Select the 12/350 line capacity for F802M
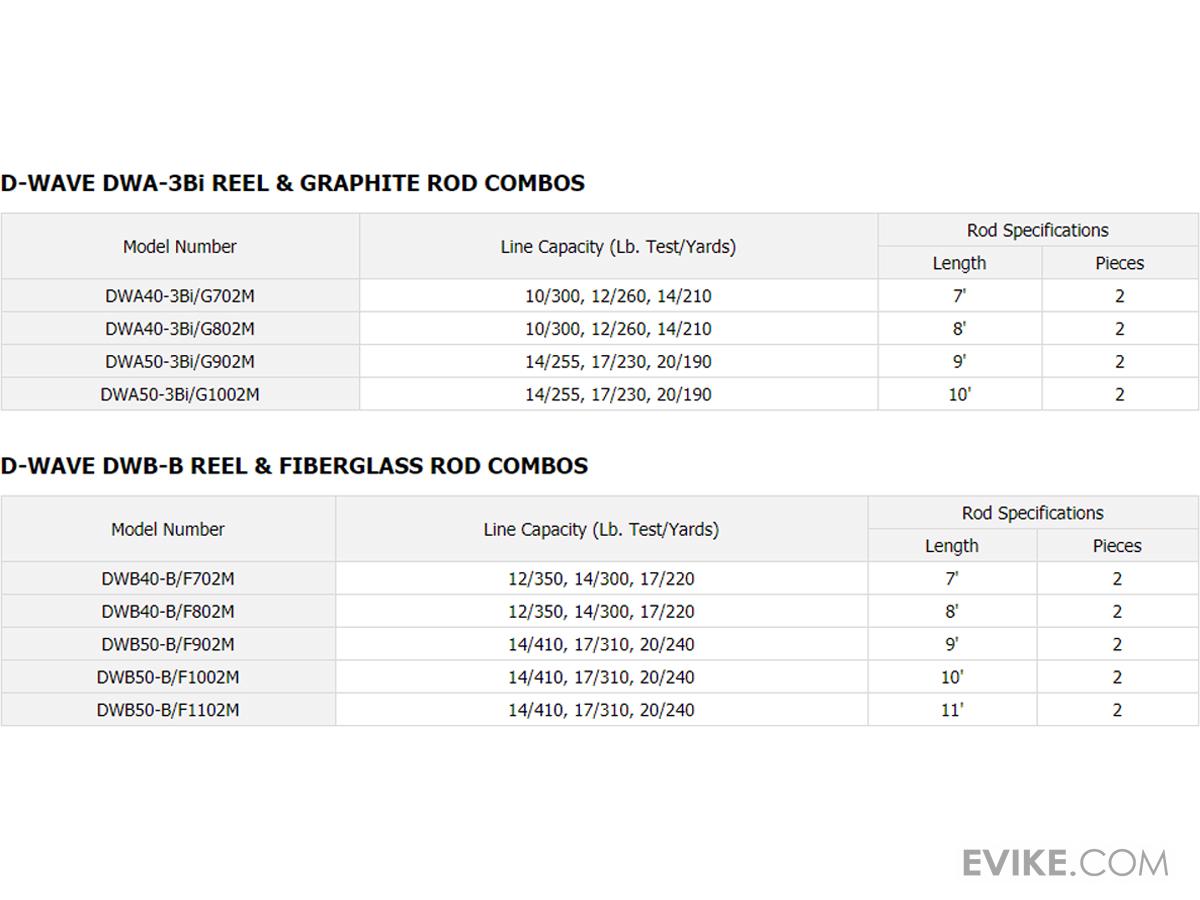This screenshot has width=1200, height=900. point(601,612)
